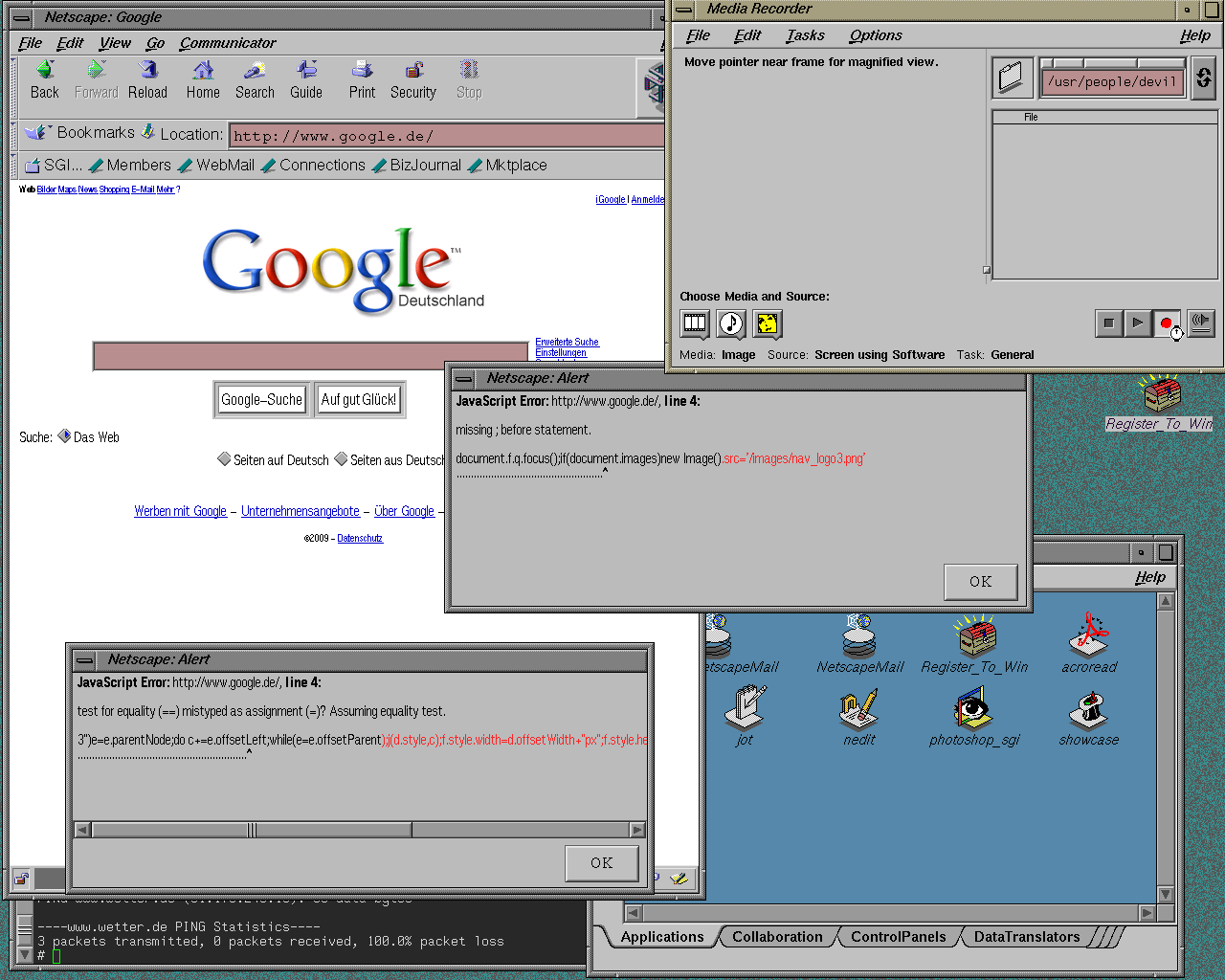Open the Register_To_Win icon in Icon Catalog
This screenshot has width=1225, height=980.
click(x=974, y=642)
